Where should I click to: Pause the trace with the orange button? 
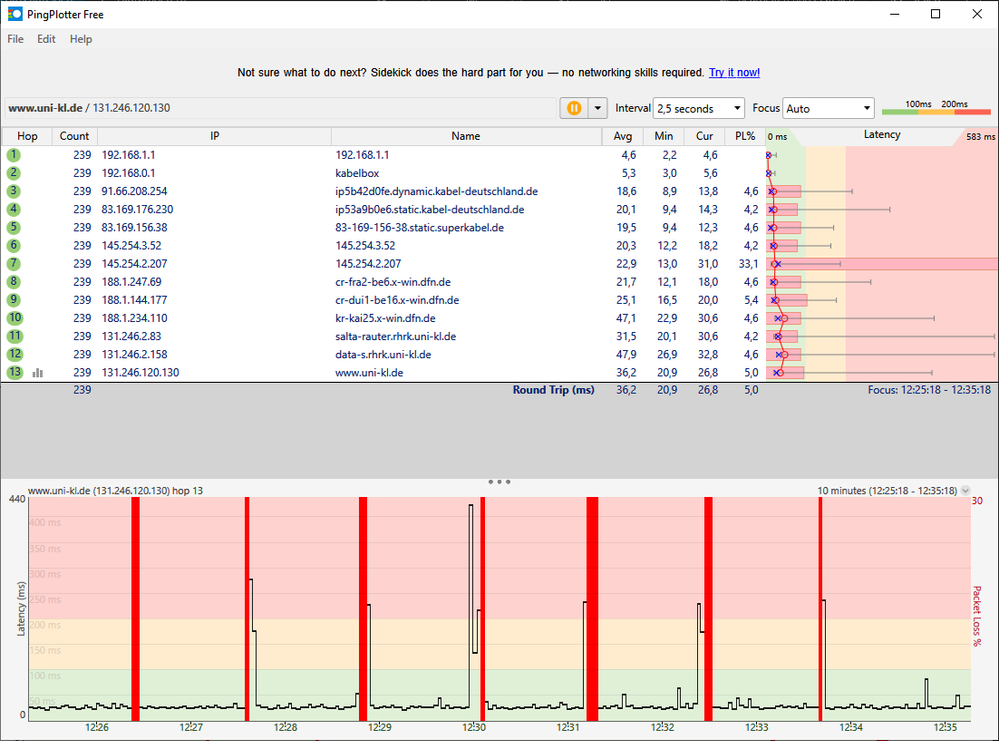point(574,108)
